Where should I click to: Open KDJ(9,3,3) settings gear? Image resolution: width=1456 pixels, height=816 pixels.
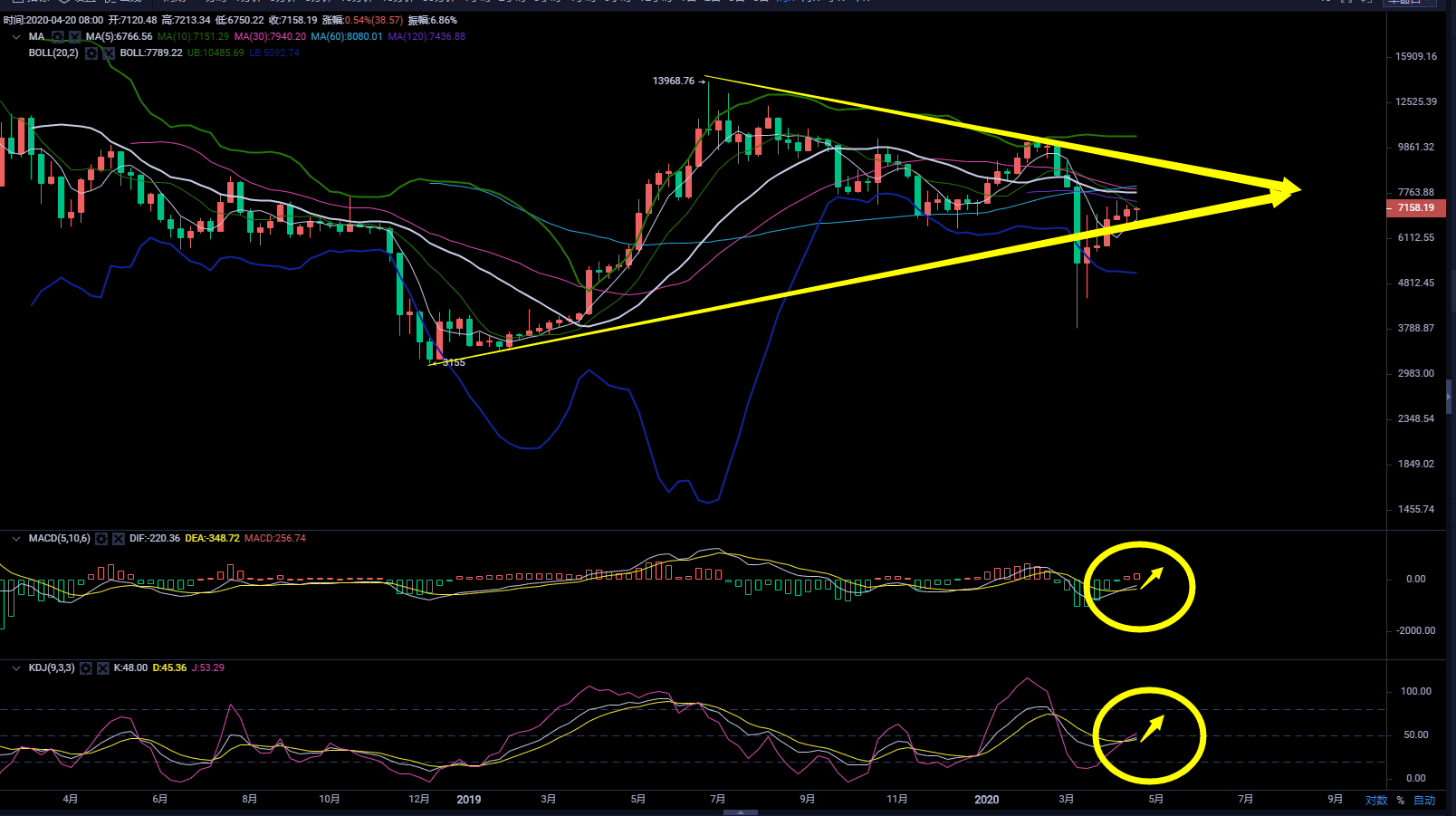(x=86, y=668)
